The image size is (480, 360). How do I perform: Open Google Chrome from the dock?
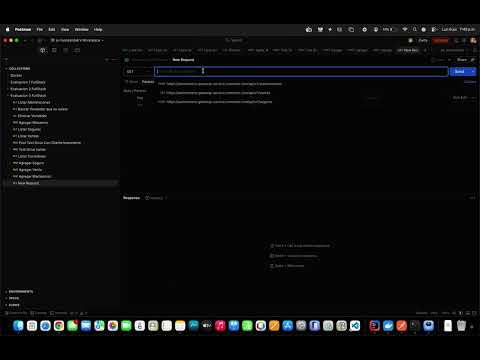59,326
